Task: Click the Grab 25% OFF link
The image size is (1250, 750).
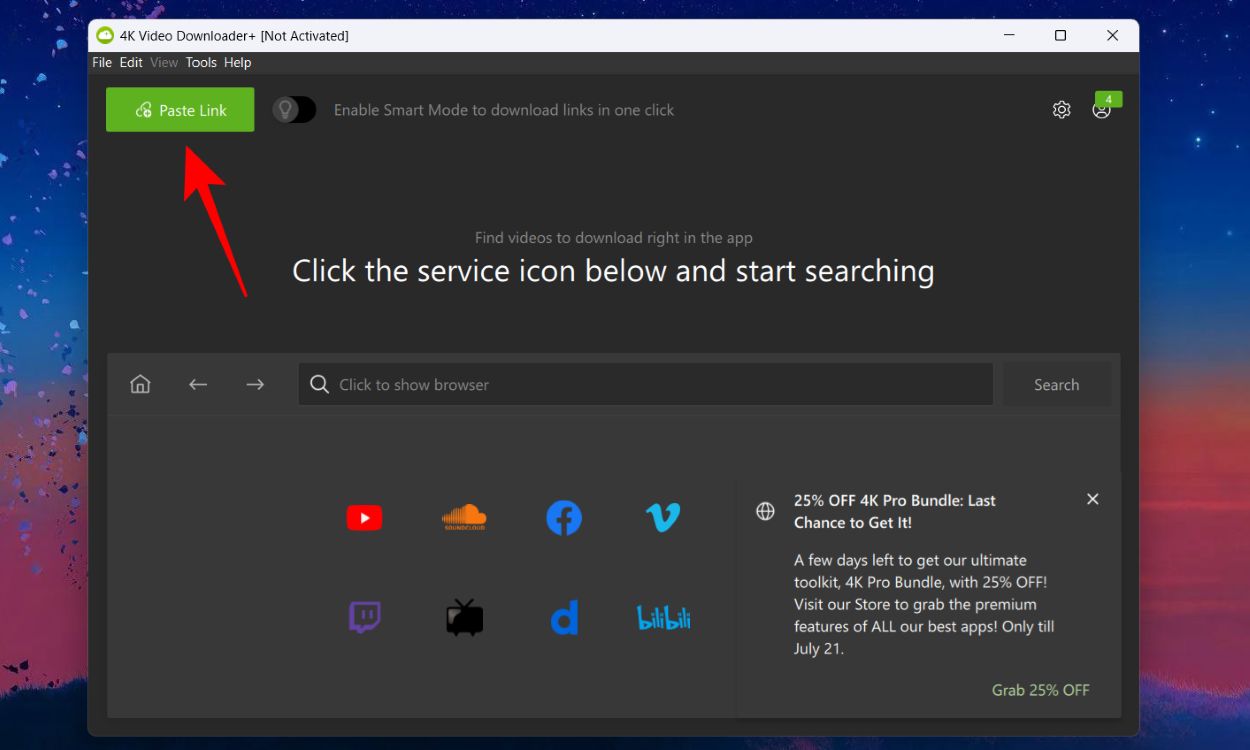Action: [1040, 689]
